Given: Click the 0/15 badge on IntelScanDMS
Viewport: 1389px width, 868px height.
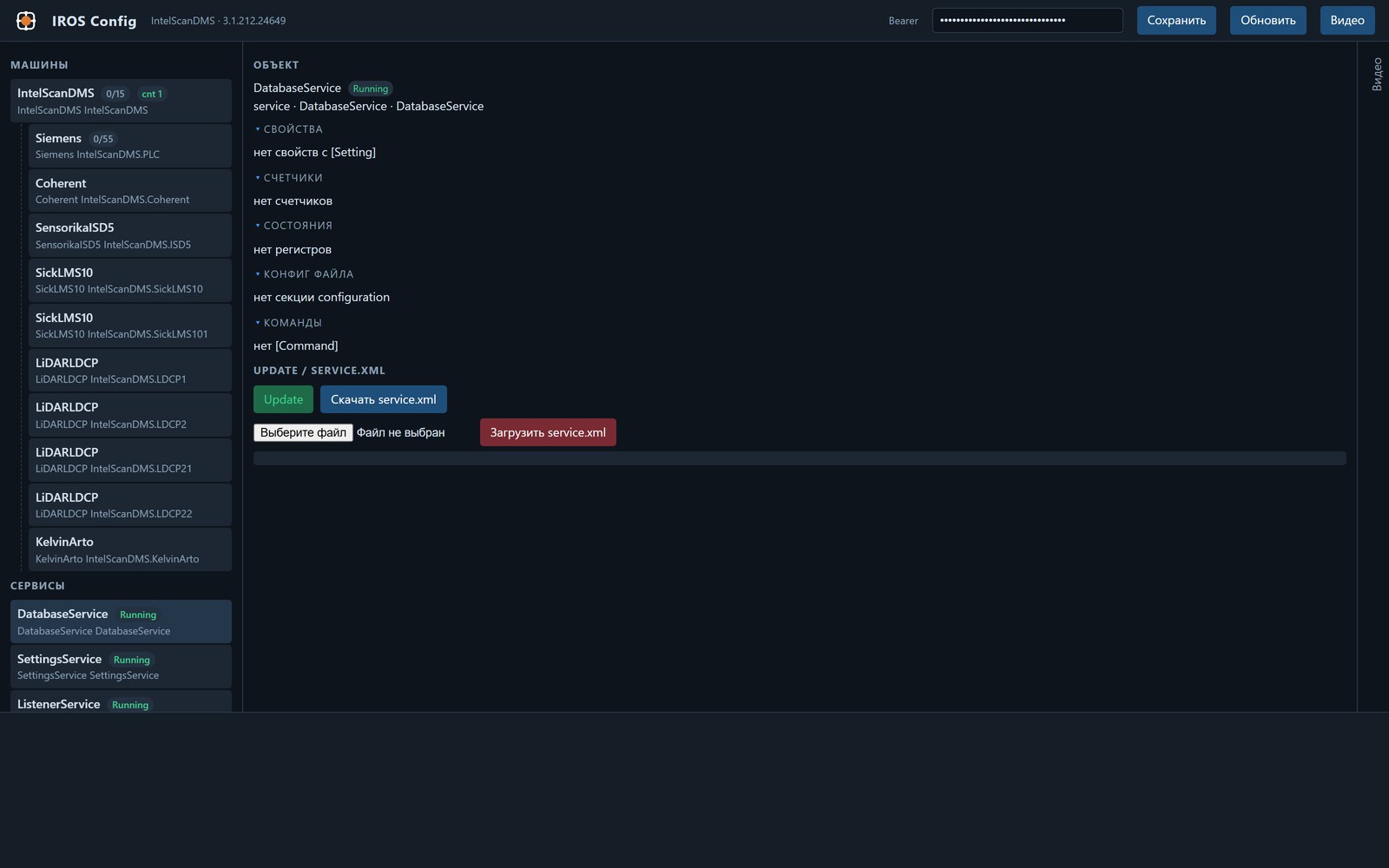Looking at the screenshot, I should tap(115, 94).
